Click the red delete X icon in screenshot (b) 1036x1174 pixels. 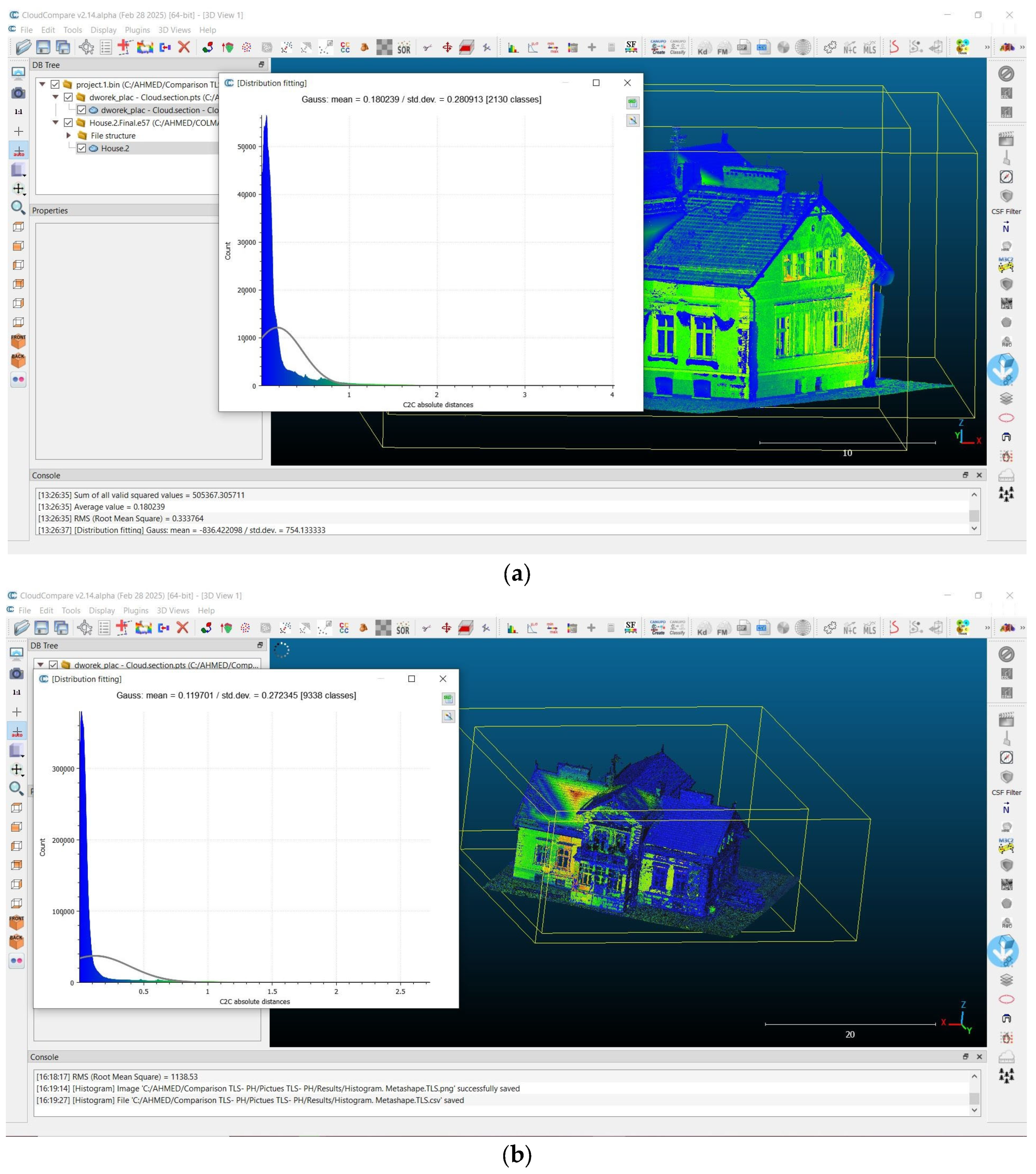tap(183, 628)
